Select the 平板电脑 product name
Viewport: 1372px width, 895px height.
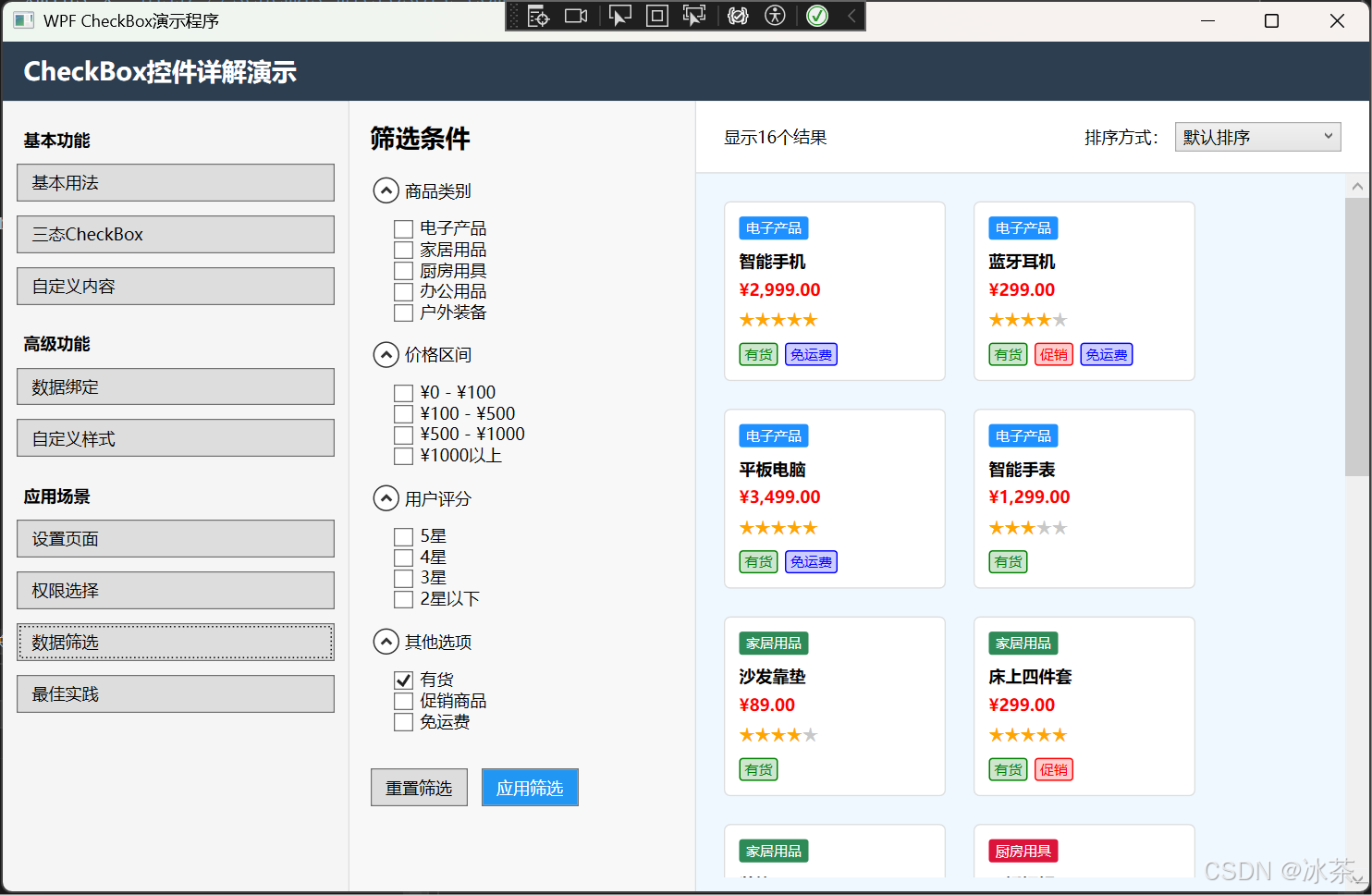pos(772,470)
